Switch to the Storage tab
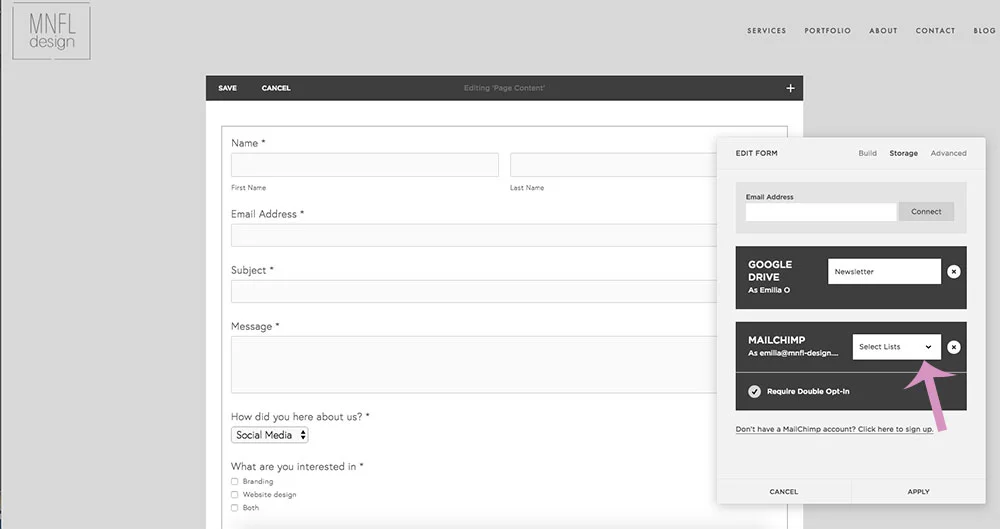Viewport: 1000px width, 529px height. (x=904, y=153)
